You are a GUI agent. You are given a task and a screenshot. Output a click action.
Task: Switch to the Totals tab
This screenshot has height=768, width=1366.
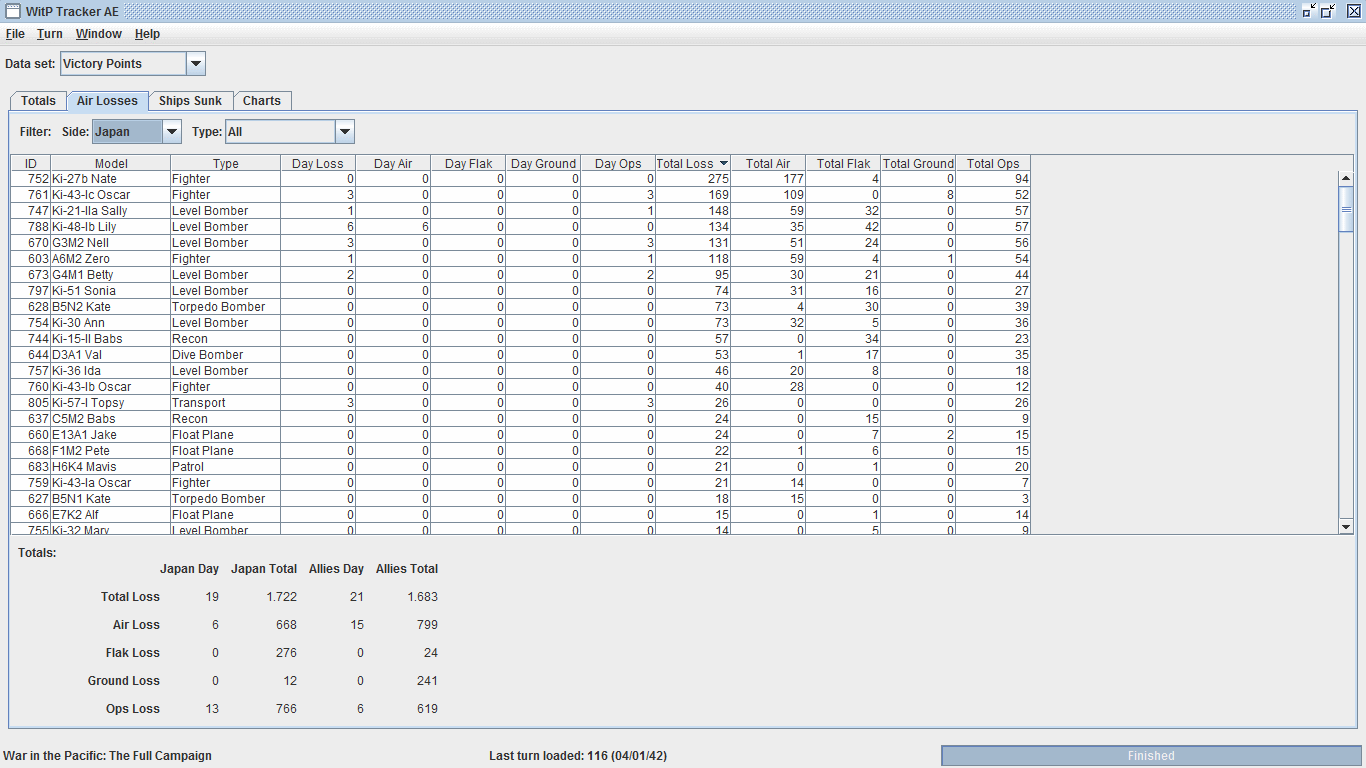tap(39, 101)
